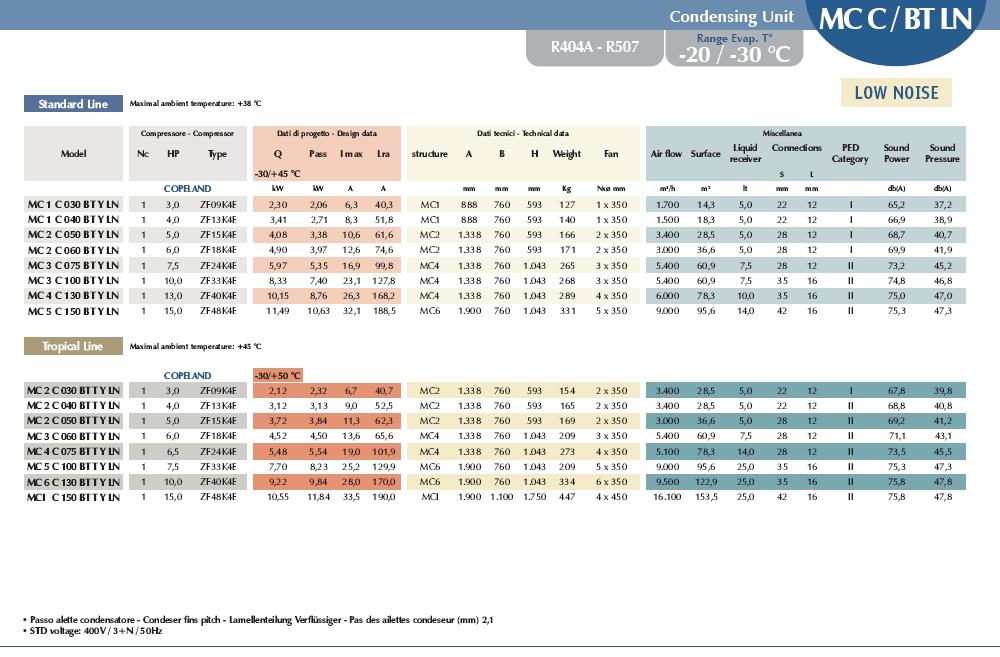
Task: Select the R404A - R507 refrigerant tab
Action: click(593, 46)
